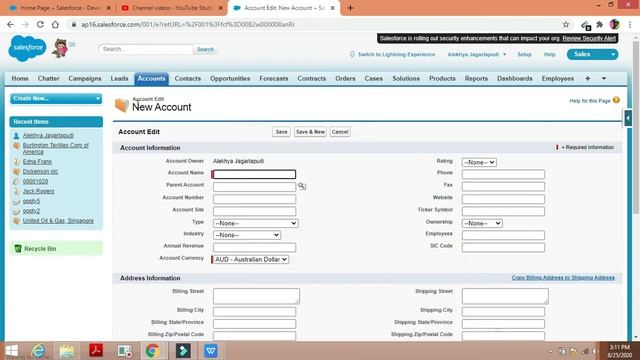640x360 pixels.
Task: Click the Save & New button
Action: [x=310, y=132]
